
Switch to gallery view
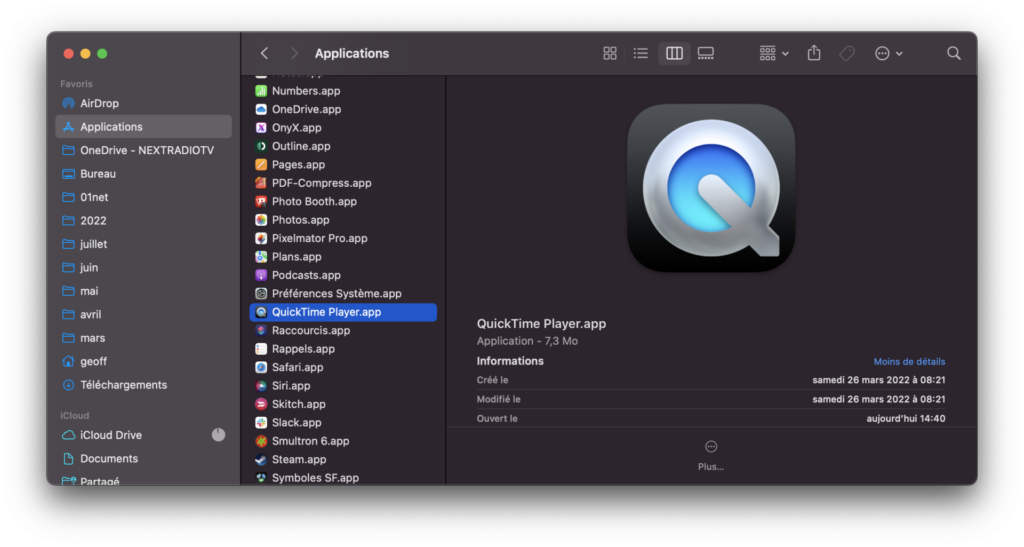706,54
